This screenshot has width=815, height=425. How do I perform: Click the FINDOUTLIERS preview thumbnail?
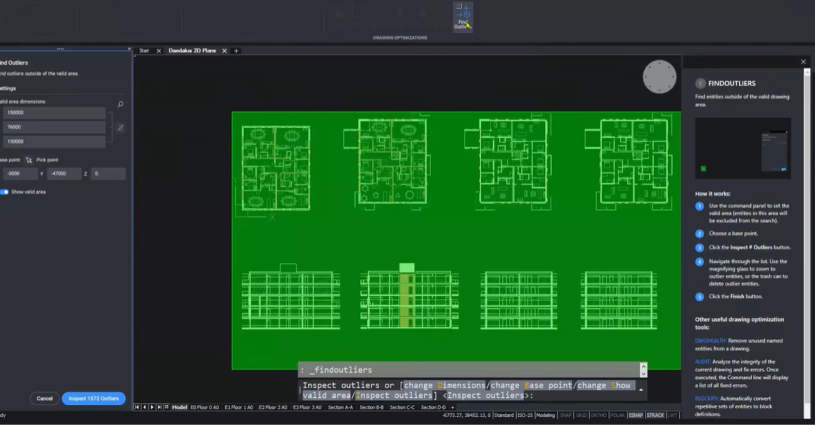coord(743,149)
